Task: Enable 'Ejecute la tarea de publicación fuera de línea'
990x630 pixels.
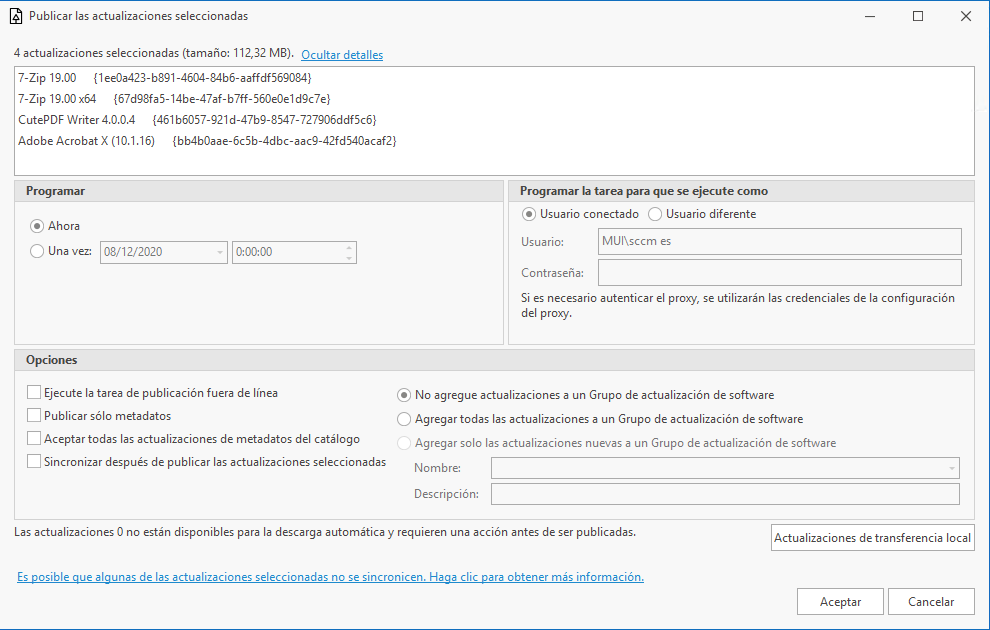Action: [x=35, y=393]
